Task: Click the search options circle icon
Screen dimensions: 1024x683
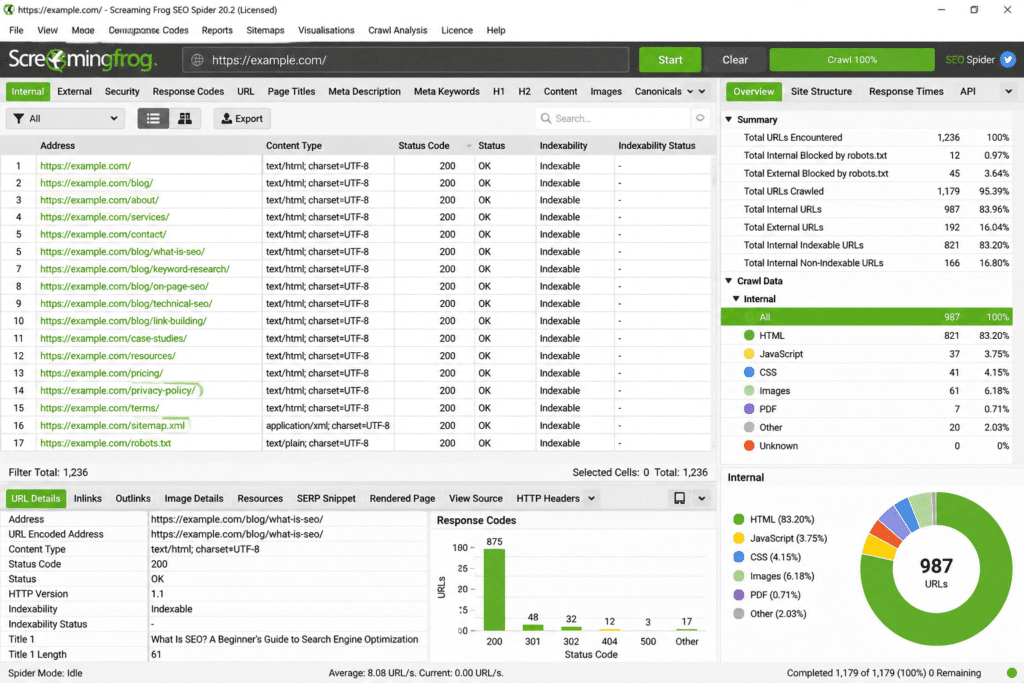Action: [x=700, y=118]
